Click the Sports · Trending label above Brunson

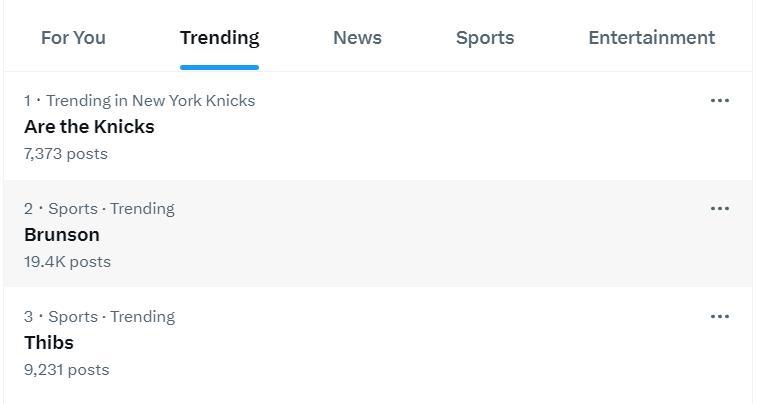111,209
